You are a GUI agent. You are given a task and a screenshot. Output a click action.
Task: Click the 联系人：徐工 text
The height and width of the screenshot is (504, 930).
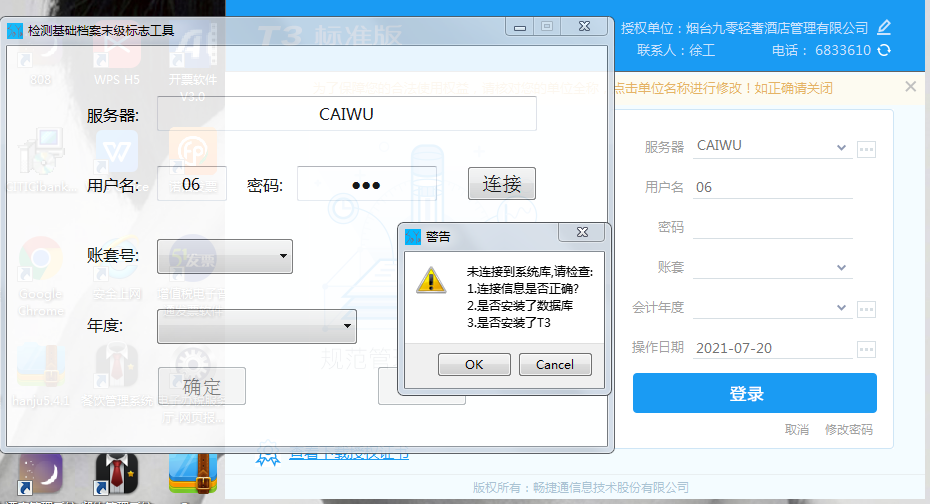click(x=676, y=50)
